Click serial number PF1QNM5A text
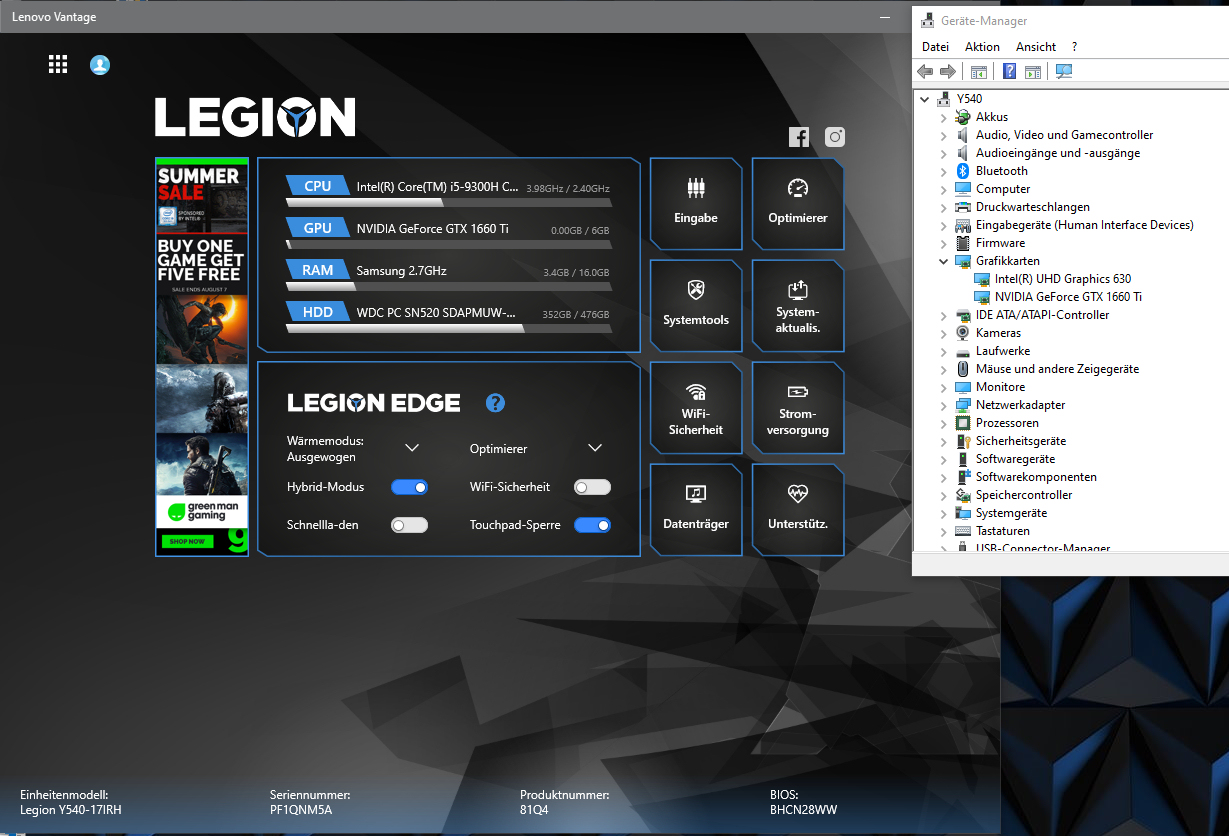This screenshot has width=1229, height=836. click(x=301, y=810)
